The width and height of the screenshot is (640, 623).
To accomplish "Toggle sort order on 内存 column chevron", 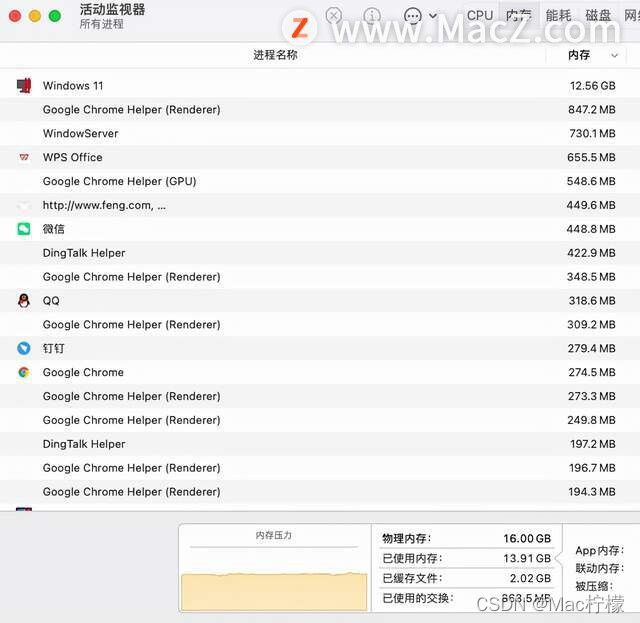I will pyautogui.click(x=614, y=55).
